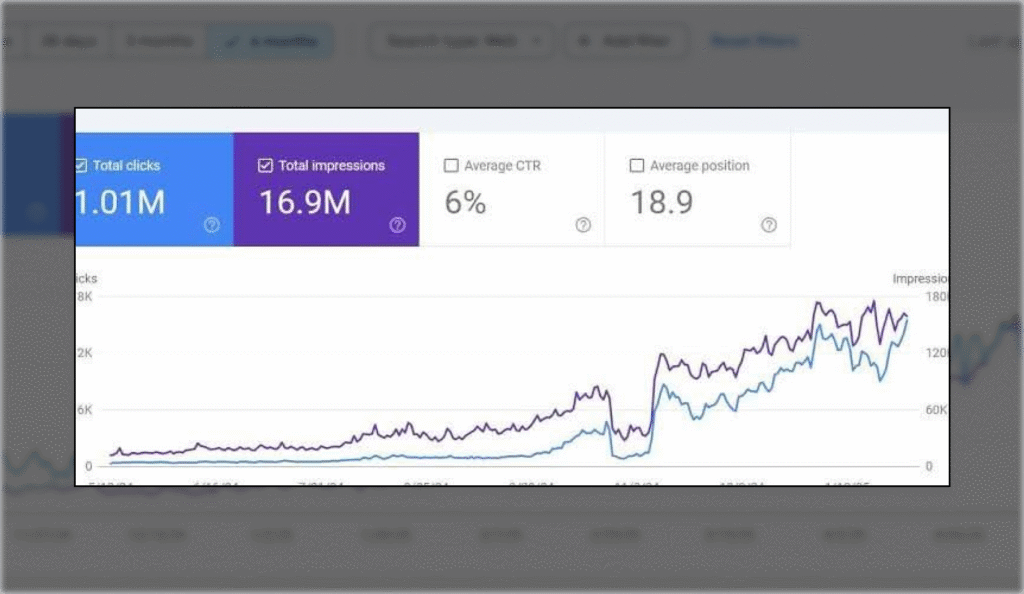1024x594 pixels.
Task: Click the 6% average CTR value
Action: coord(465,203)
